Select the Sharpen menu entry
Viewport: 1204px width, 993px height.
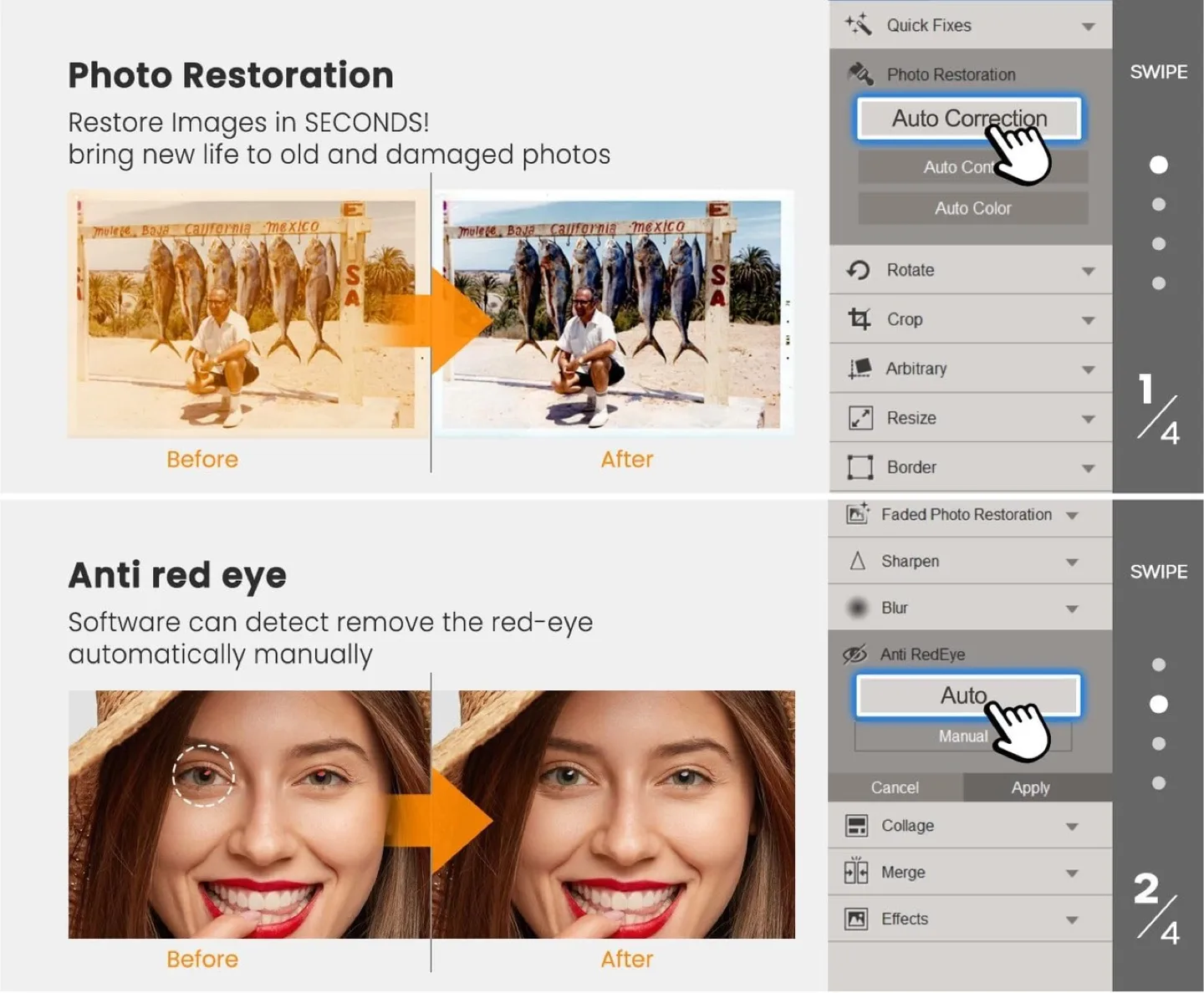point(911,561)
